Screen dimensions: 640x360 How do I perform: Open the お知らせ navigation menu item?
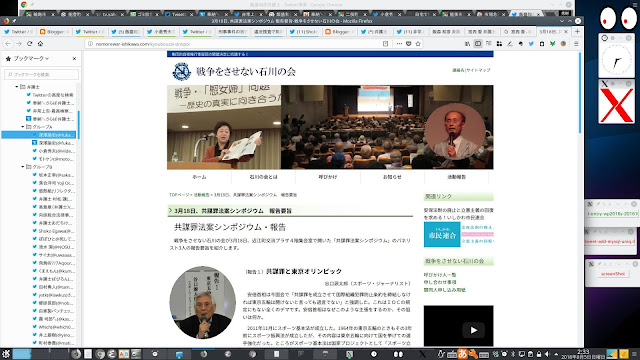tap(392, 177)
